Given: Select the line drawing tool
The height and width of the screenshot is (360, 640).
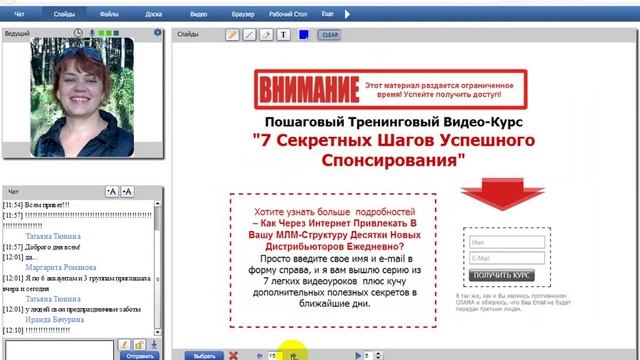Looking at the screenshot, I should [249, 35].
